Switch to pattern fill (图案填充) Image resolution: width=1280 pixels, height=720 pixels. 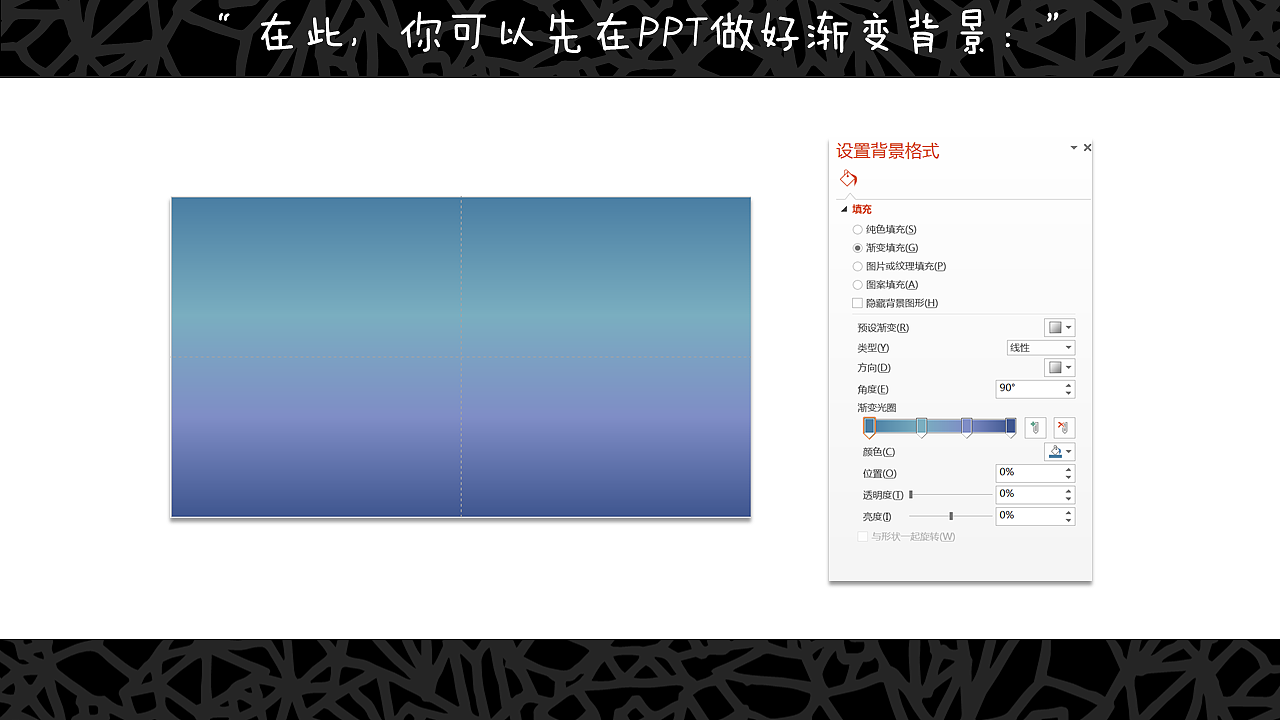(x=857, y=284)
